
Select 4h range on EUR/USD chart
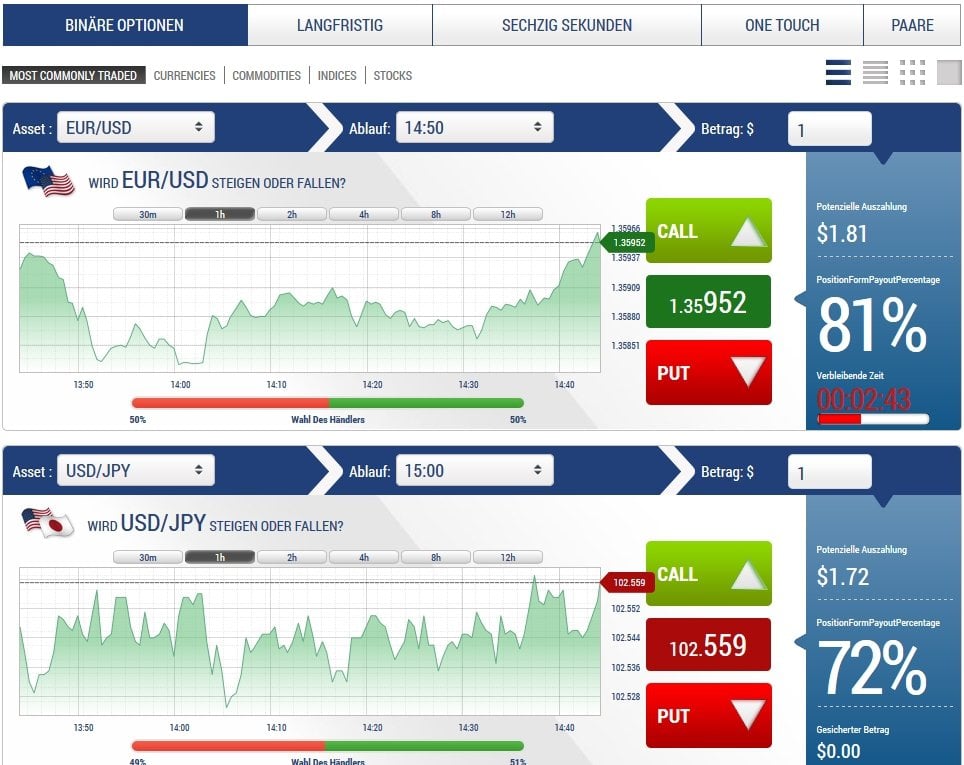pos(364,214)
